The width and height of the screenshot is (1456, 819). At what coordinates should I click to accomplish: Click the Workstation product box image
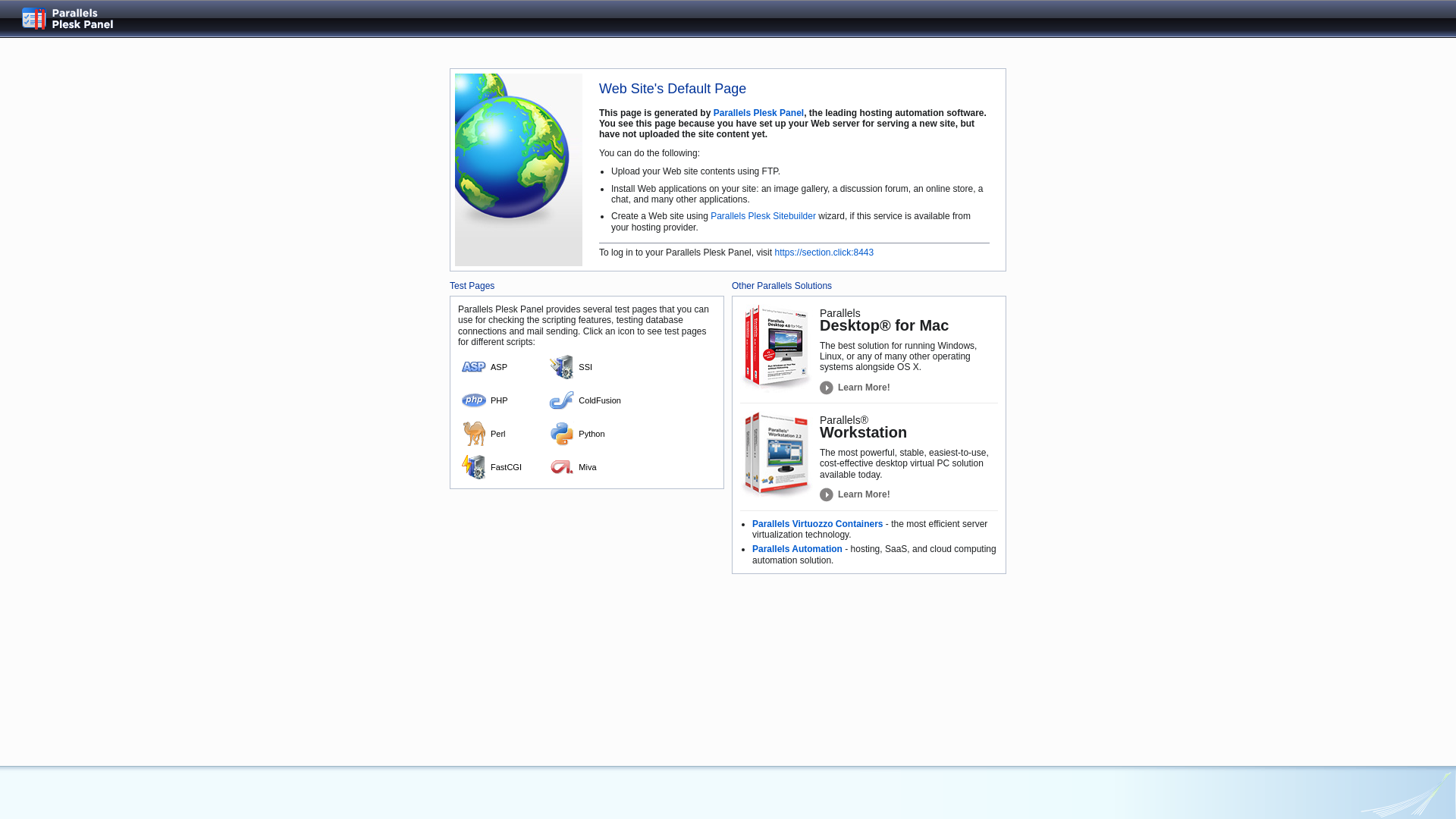click(x=777, y=453)
